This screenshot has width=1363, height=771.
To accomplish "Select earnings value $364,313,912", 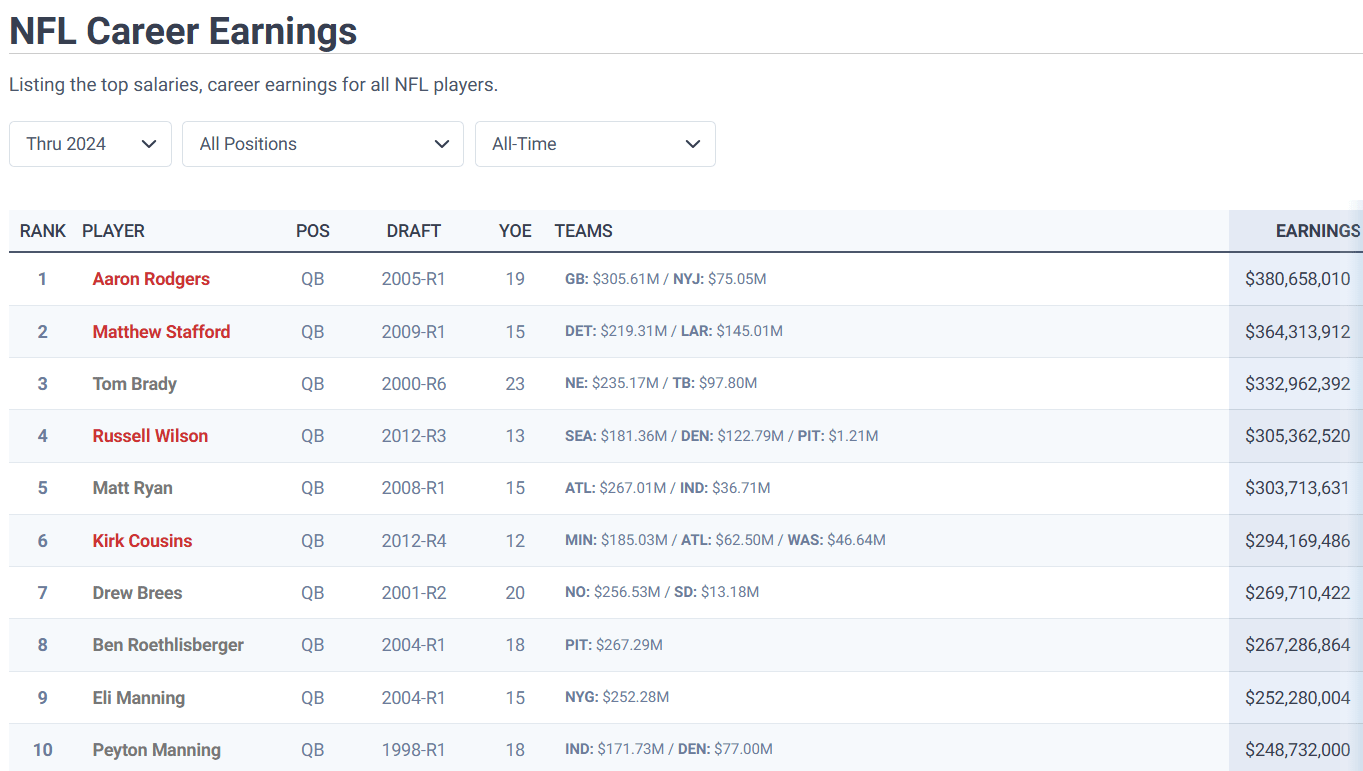I will click(x=1298, y=331).
